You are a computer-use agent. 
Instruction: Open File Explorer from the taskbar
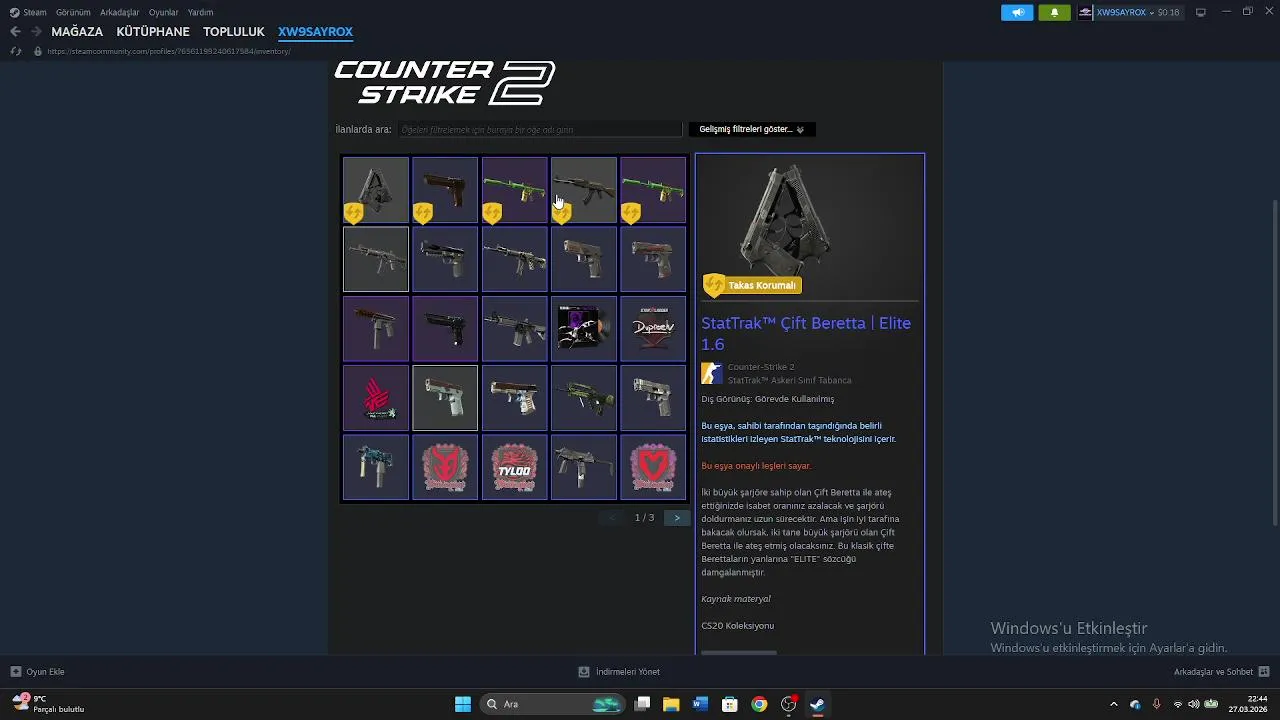671,704
